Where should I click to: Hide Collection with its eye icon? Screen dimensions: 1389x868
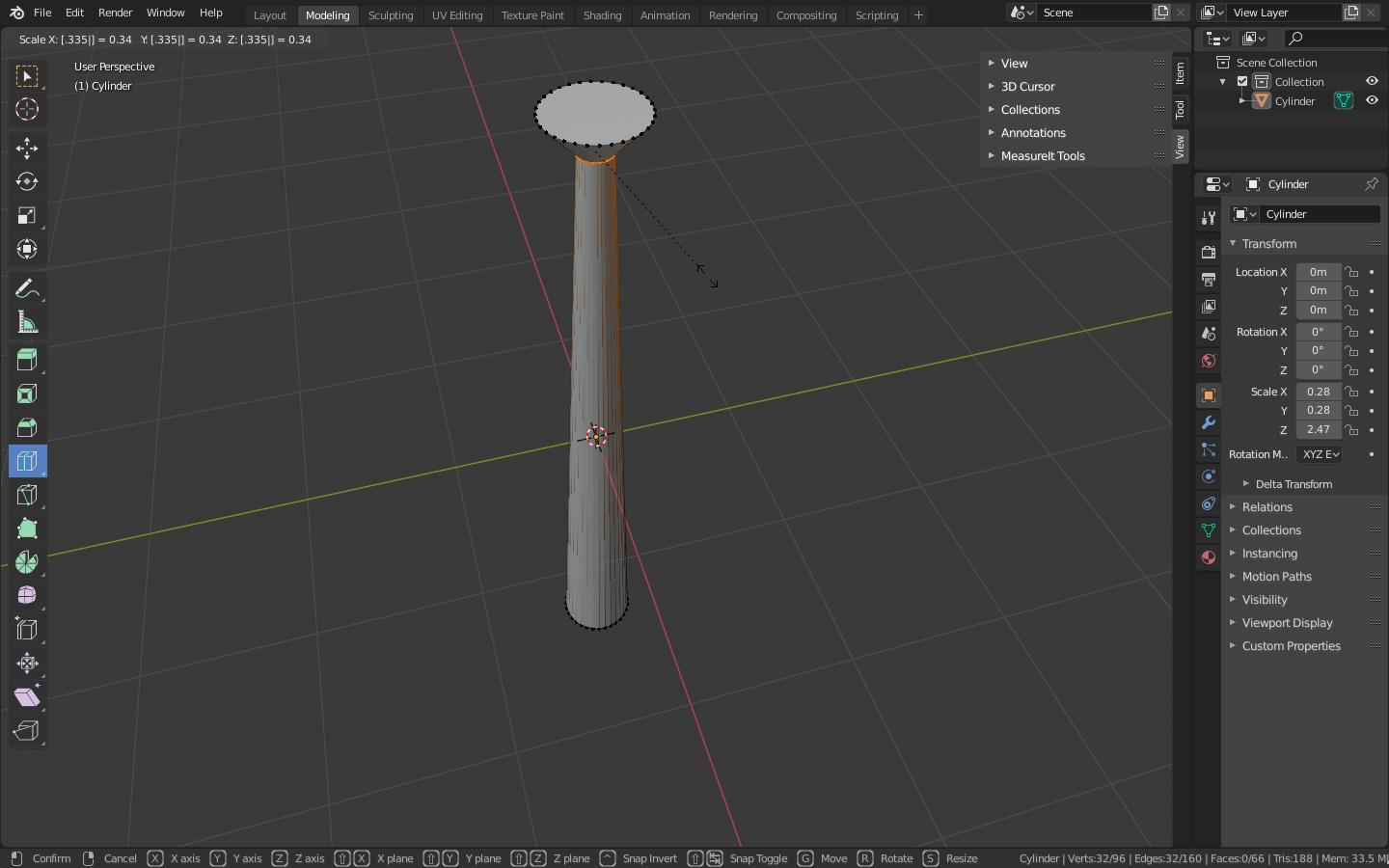coord(1372,81)
